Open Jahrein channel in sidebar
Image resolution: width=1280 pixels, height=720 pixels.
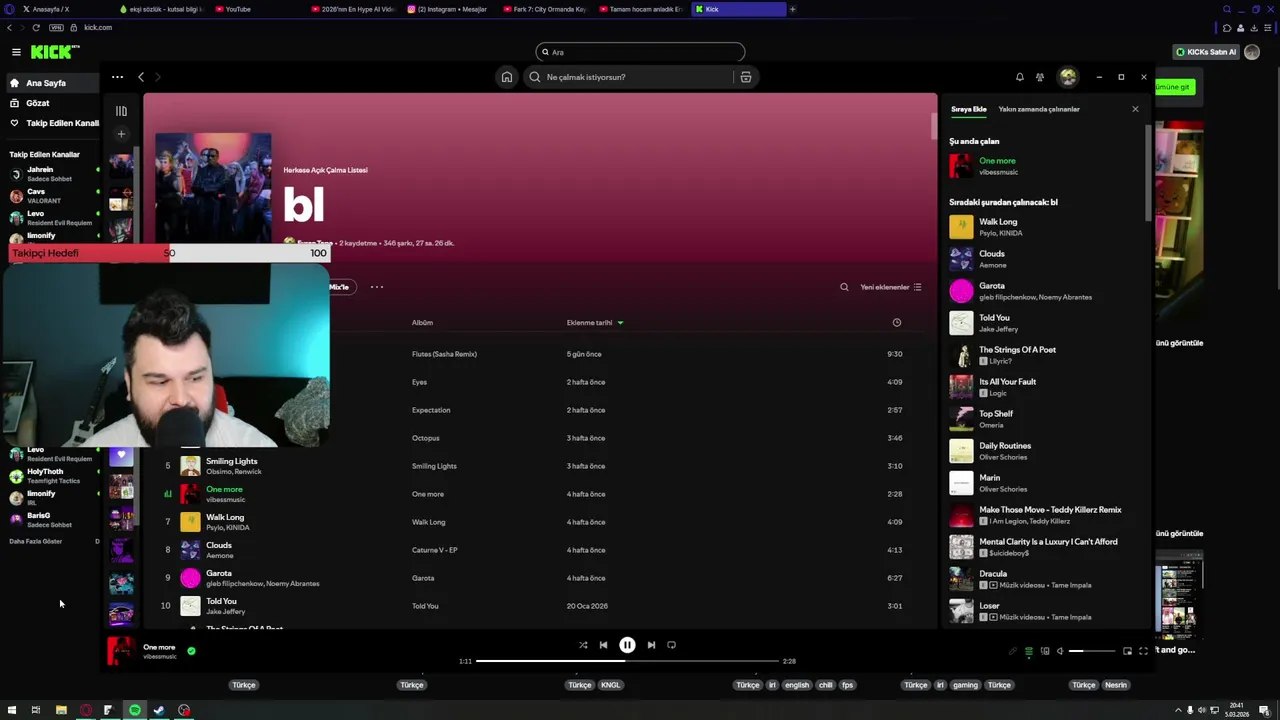tap(52, 174)
